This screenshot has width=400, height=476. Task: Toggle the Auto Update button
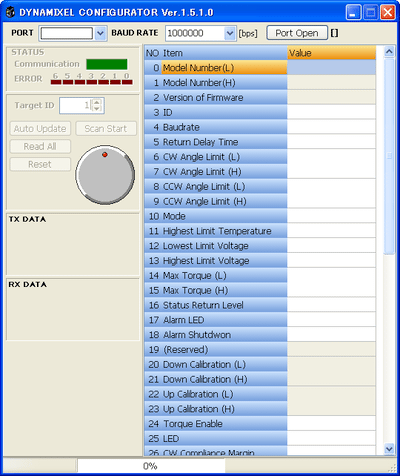pos(40,129)
